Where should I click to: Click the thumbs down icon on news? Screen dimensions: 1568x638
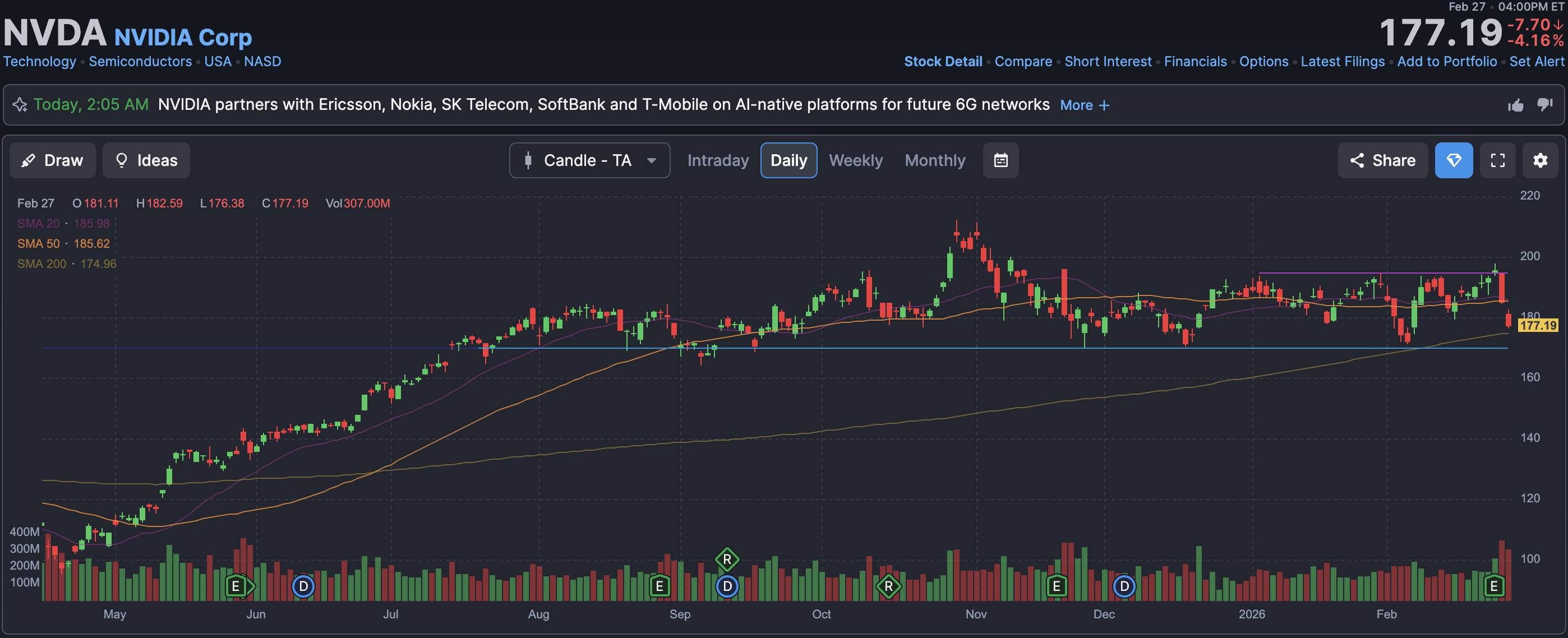[1544, 105]
